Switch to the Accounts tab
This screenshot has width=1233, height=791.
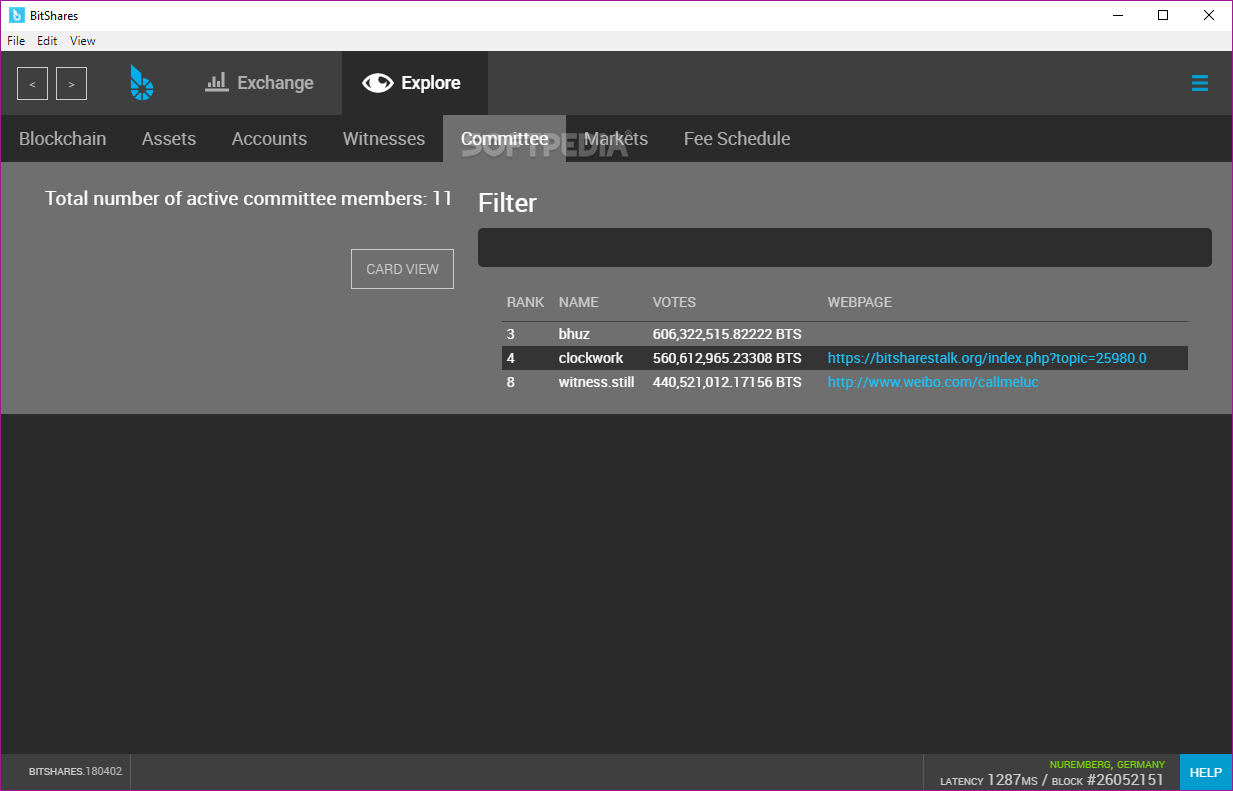pyautogui.click(x=269, y=139)
